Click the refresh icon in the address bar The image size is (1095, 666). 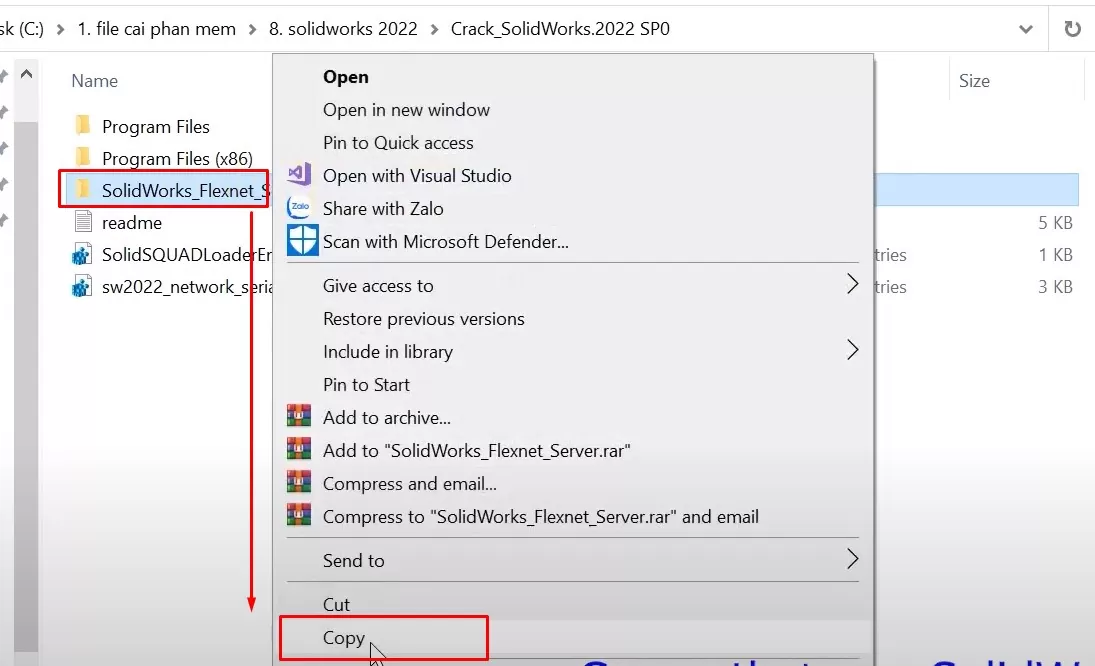[x=1071, y=29]
